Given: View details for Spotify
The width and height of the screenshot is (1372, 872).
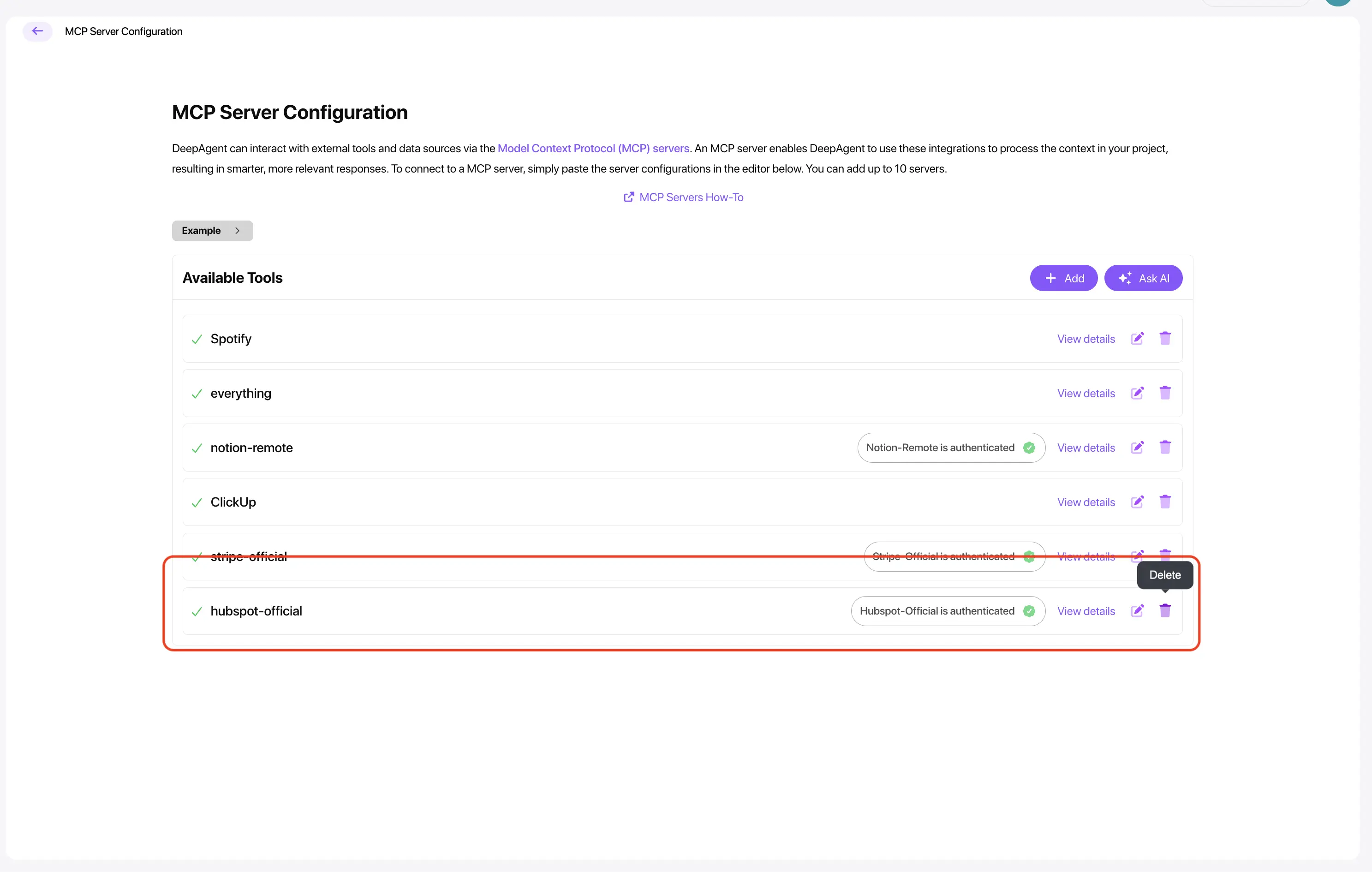Looking at the screenshot, I should coord(1086,339).
